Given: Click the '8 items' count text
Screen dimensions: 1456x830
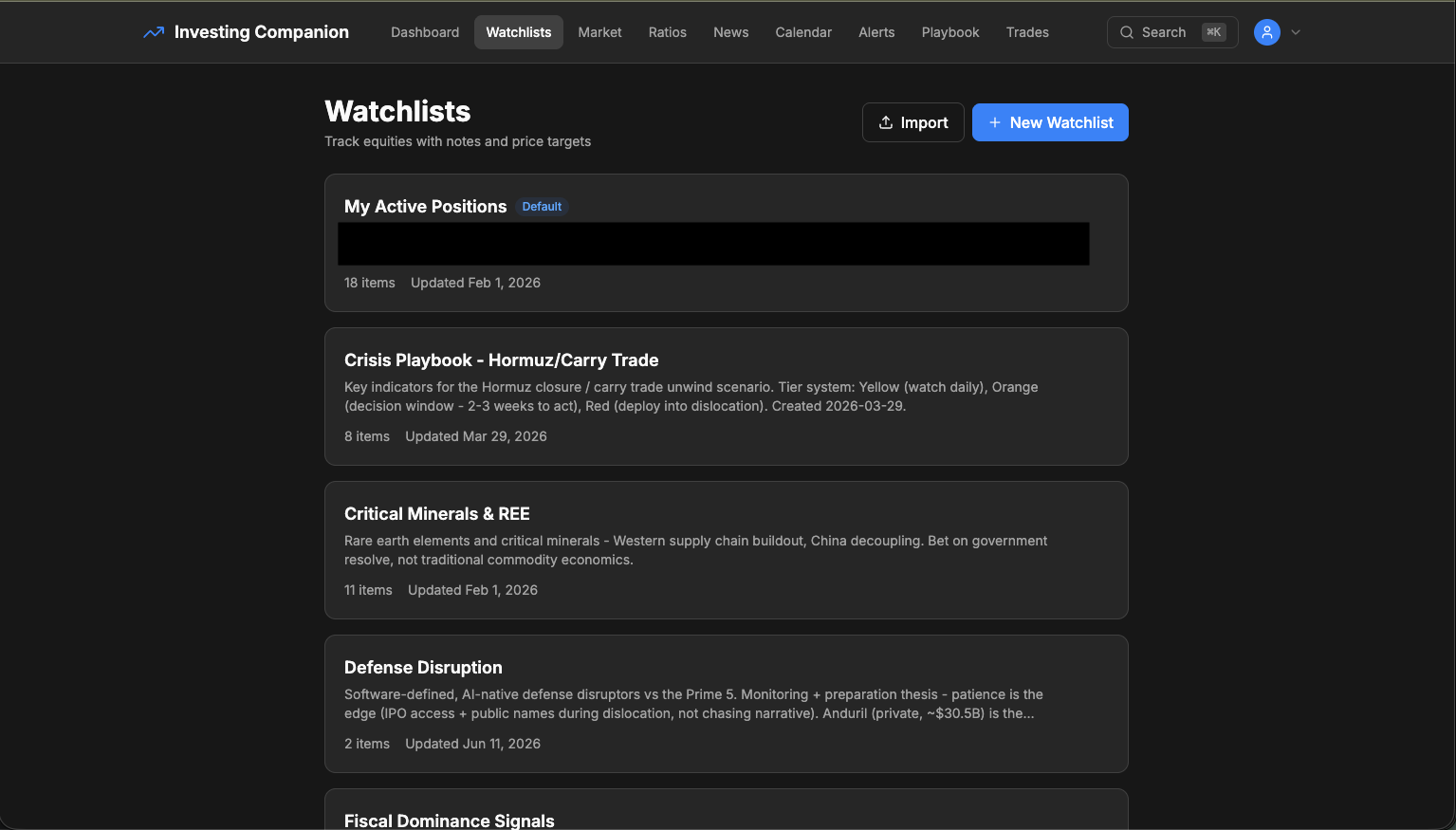Looking at the screenshot, I should coord(367,436).
